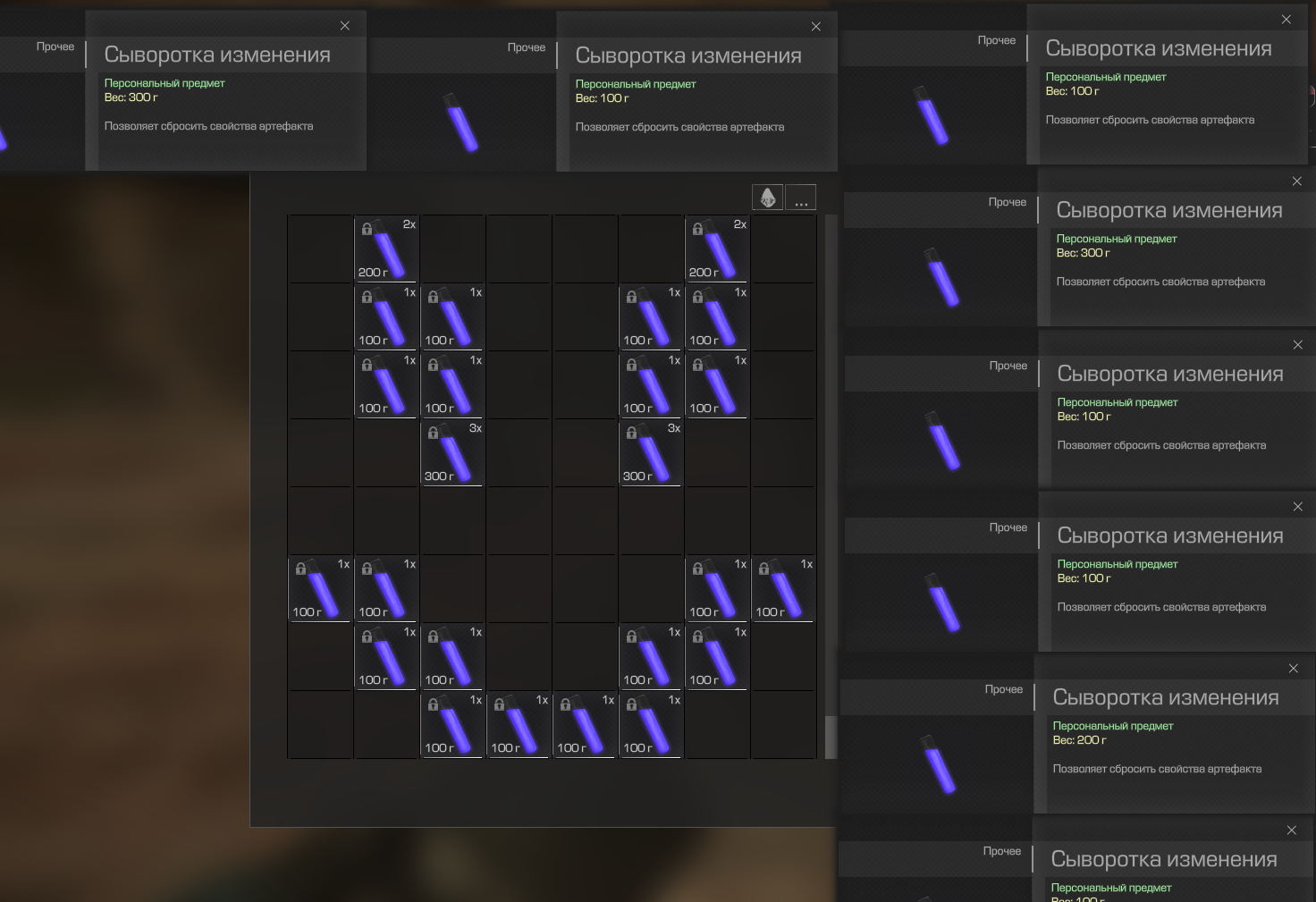Click the lock icon on the left 2x stack
Image resolution: width=1316 pixels, height=902 pixels.
[x=367, y=229]
